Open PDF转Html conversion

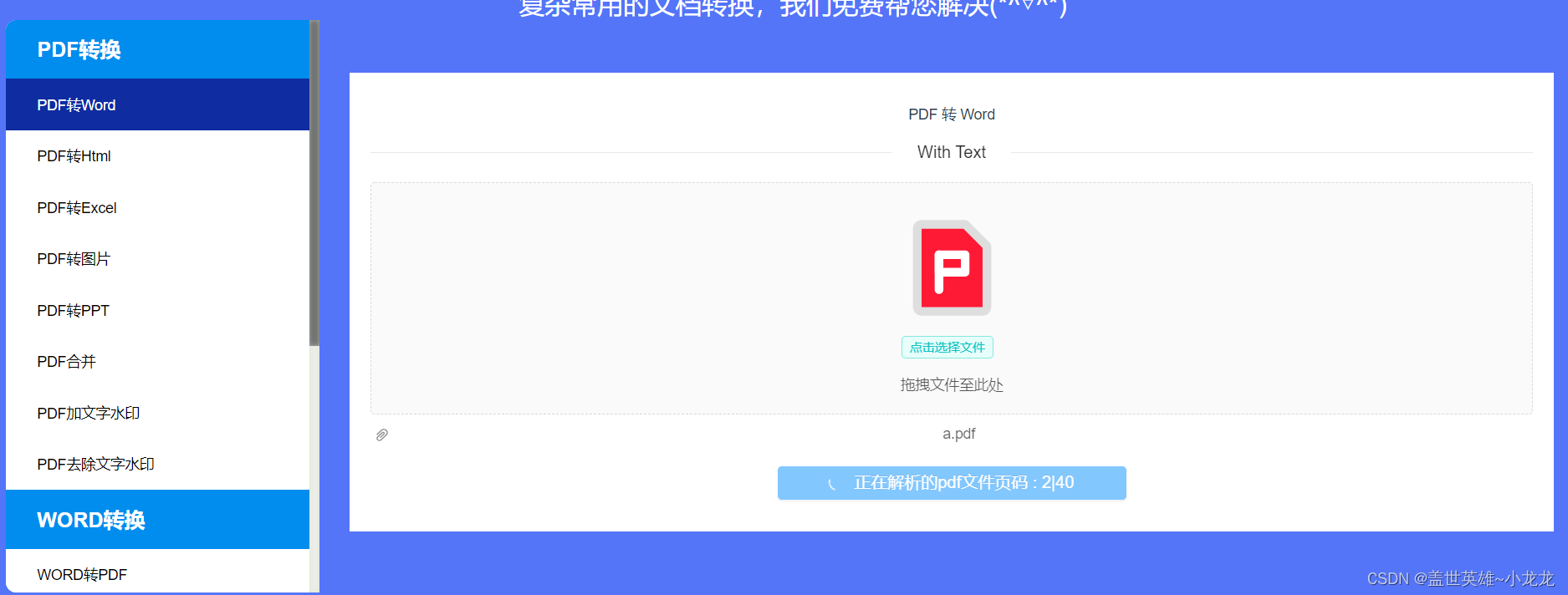pos(157,156)
